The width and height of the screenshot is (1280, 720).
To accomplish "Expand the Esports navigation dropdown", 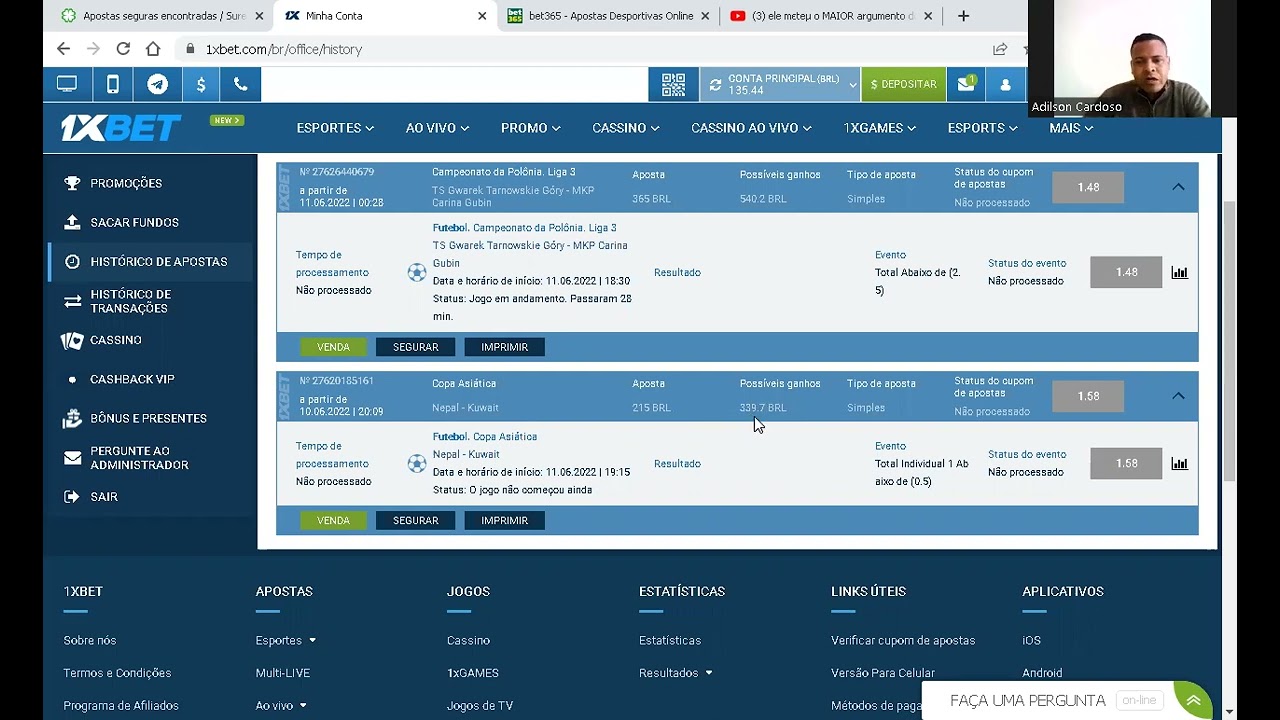I will point(982,128).
